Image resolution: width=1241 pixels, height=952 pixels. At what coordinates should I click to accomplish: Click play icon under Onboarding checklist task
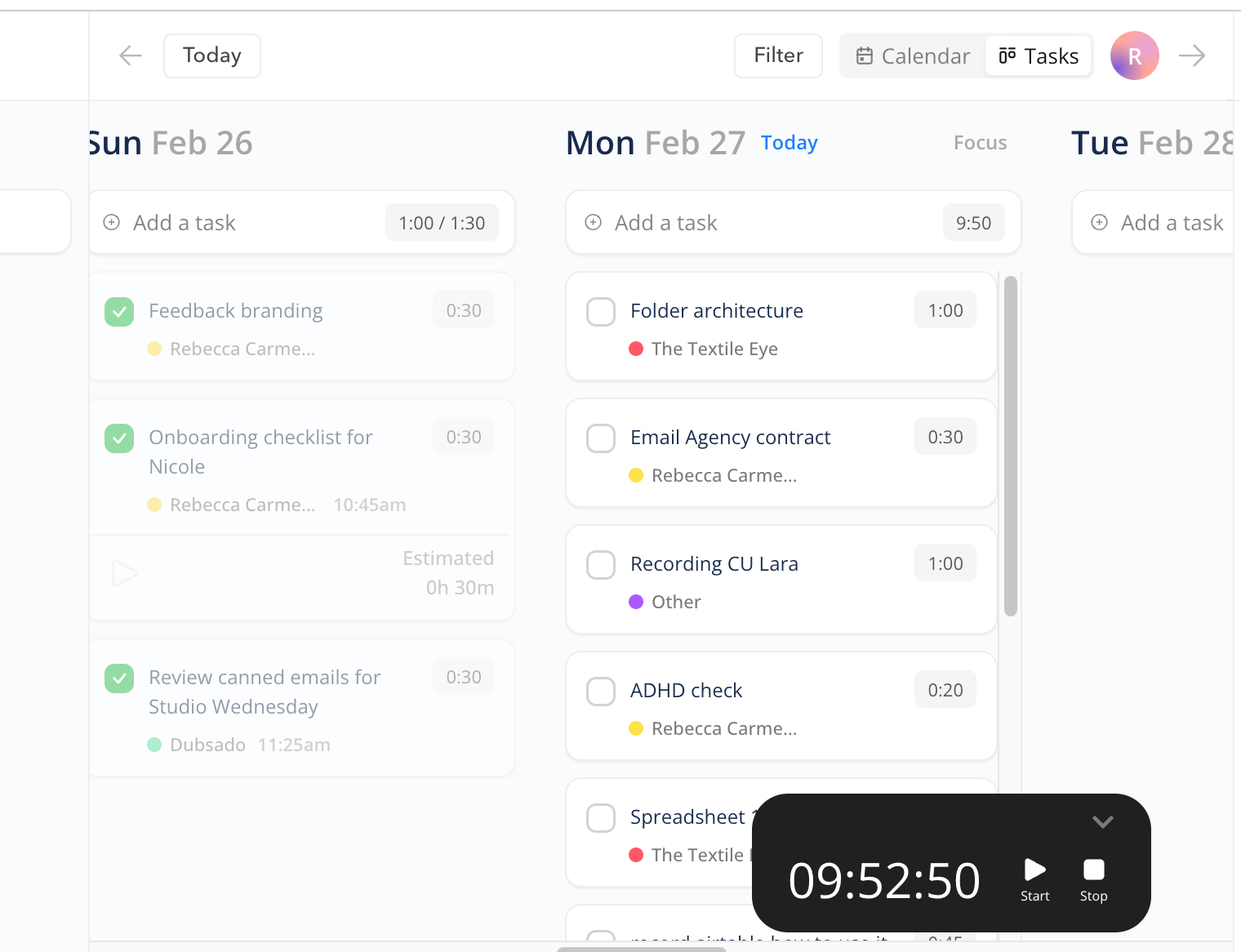124,573
